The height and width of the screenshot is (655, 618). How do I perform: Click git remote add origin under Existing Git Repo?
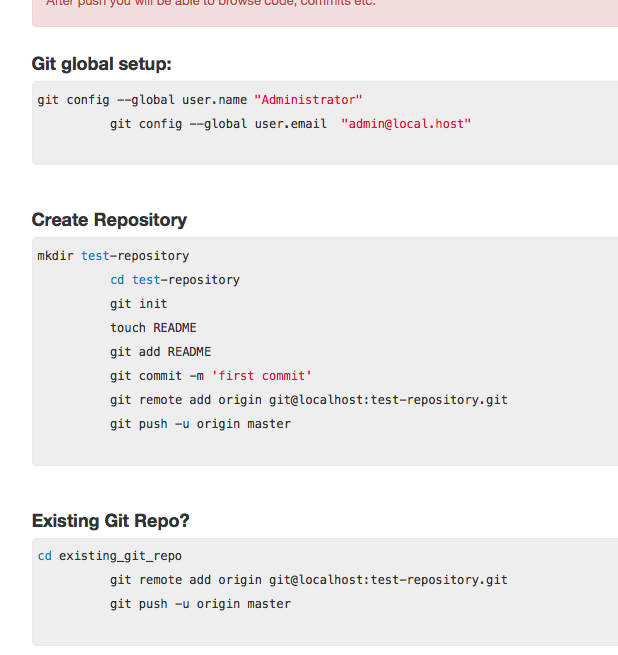pyautogui.click(x=309, y=580)
